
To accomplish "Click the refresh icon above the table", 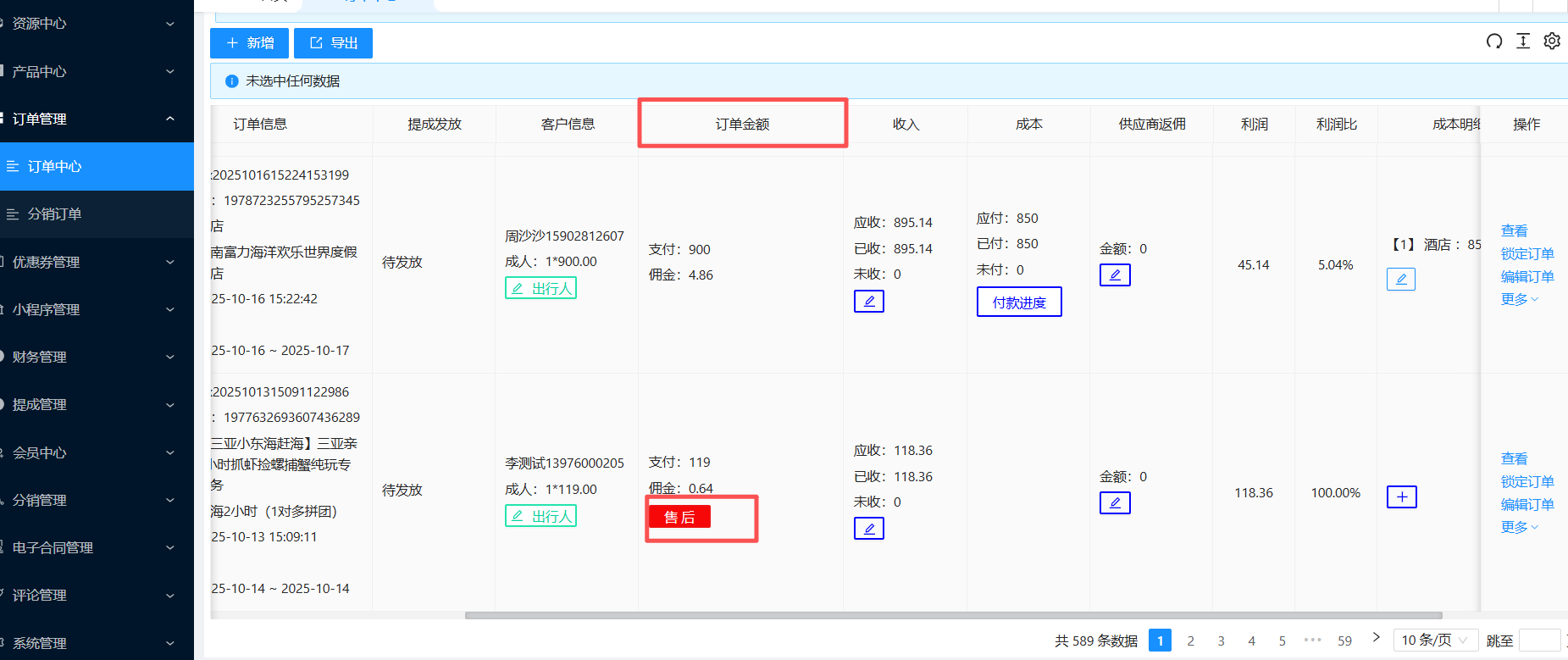I will (x=1494, y=42).
